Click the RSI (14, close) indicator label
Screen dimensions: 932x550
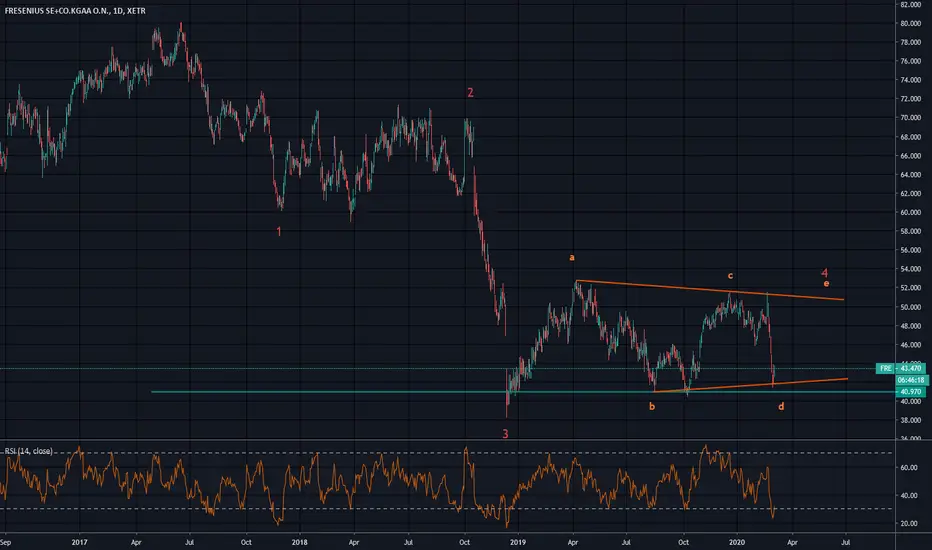(29, 451)
